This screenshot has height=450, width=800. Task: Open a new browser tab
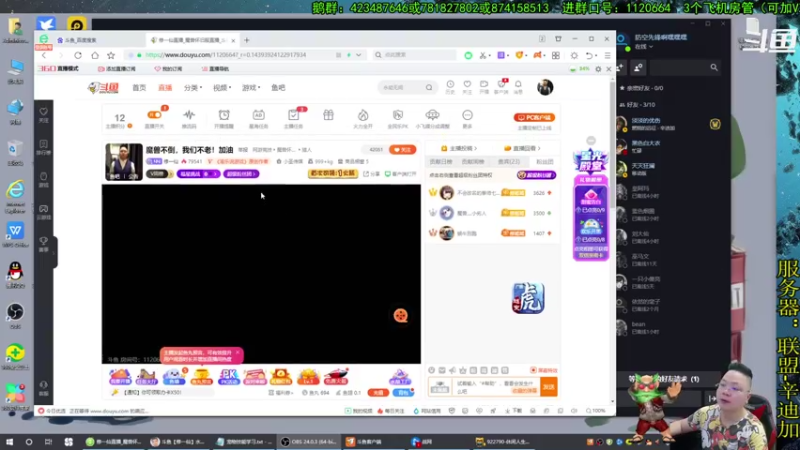tap(247, 40)
